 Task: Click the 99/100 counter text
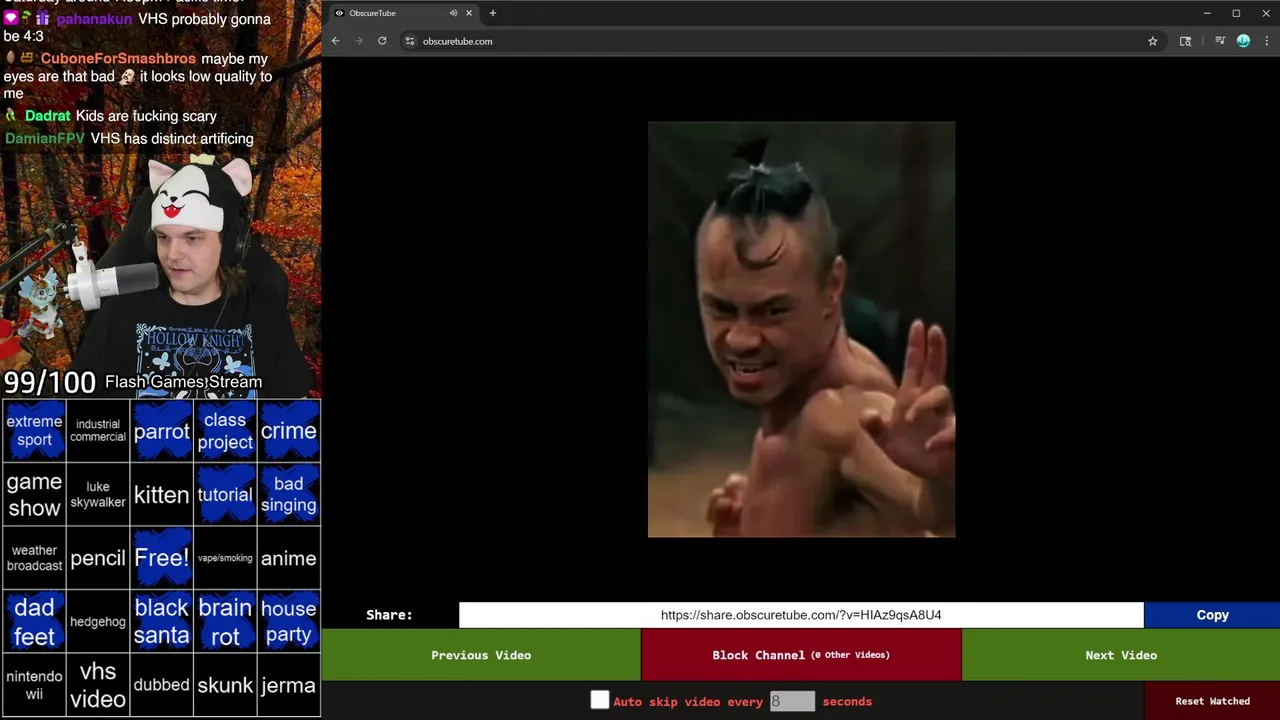pyautogui.click(x=49, y=382)
